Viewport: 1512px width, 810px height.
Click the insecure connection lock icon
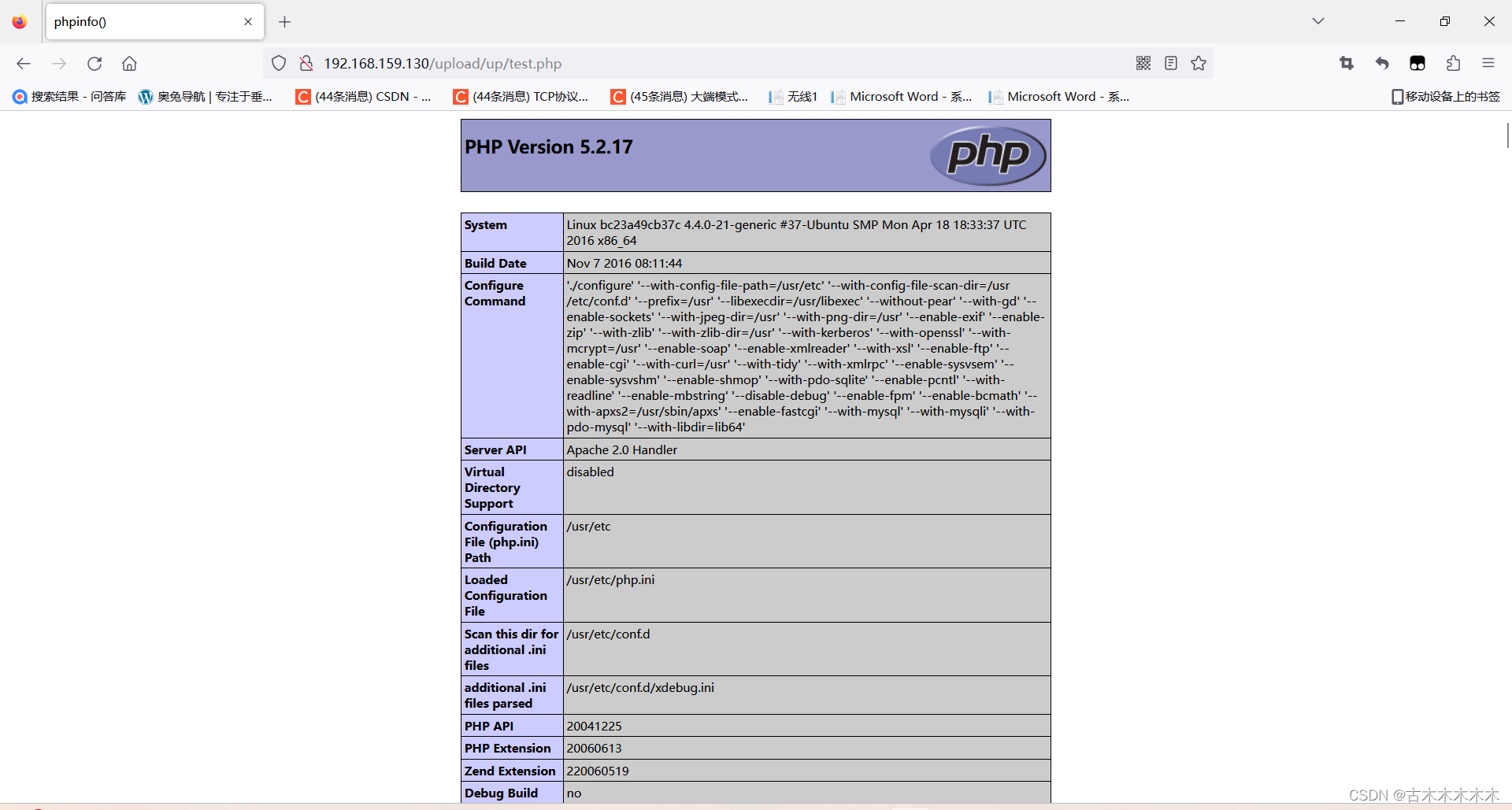click(306, 63)
